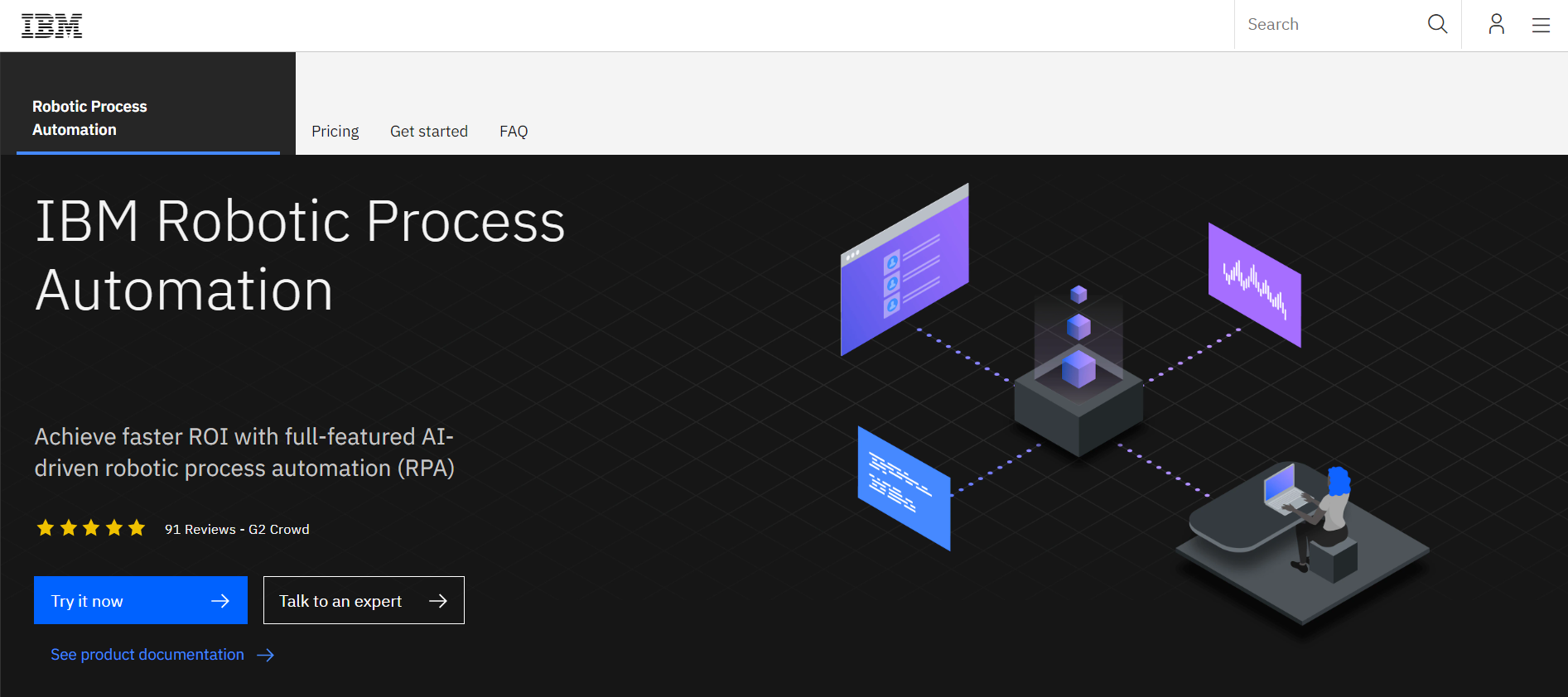Go to the Get started tab
The height and width of the screenshot is (697, 1568).
pyautogui.click(x=429, y=132)
